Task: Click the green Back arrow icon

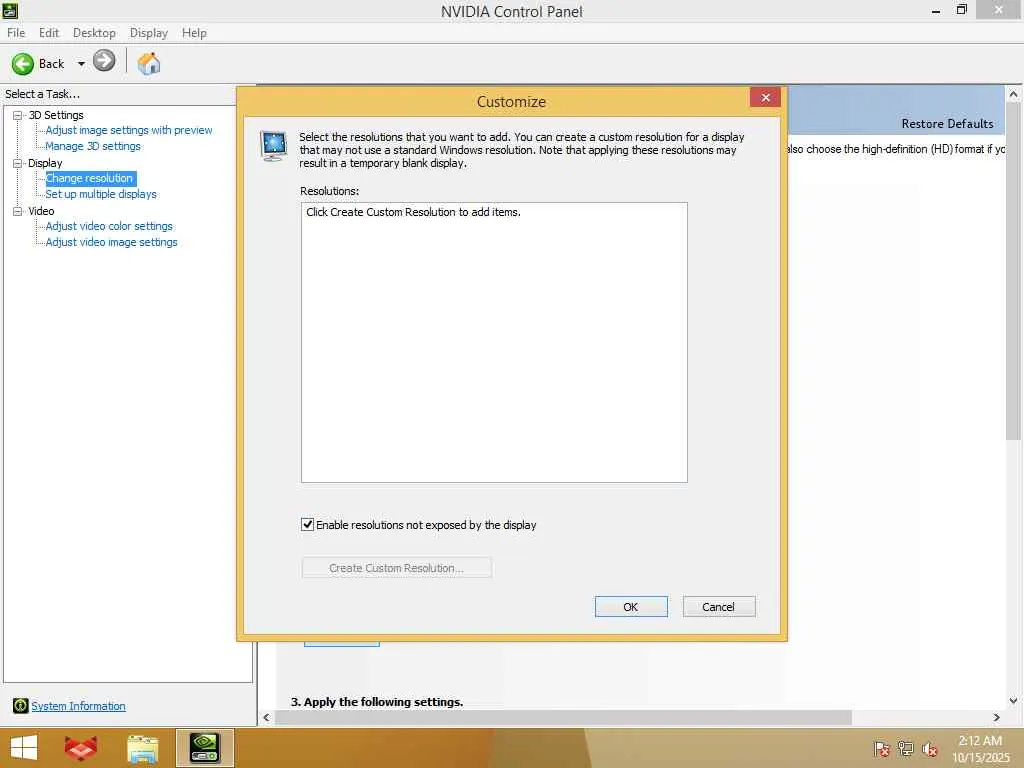Action: [22, 63]
